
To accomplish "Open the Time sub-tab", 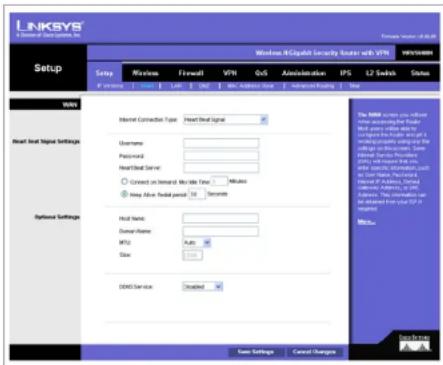I will pos(354,86).
